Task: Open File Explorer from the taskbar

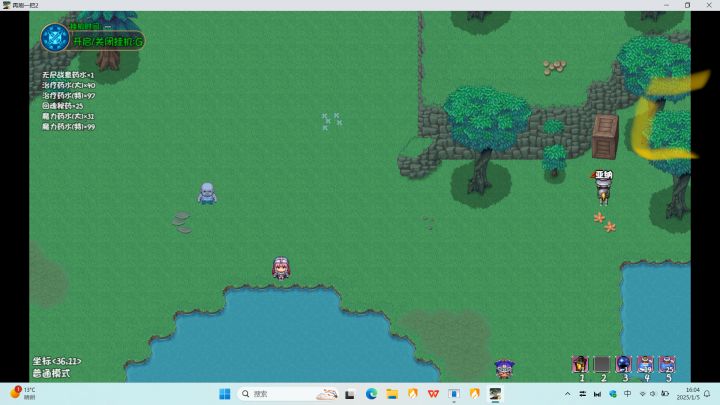Action: coord(392,394)
